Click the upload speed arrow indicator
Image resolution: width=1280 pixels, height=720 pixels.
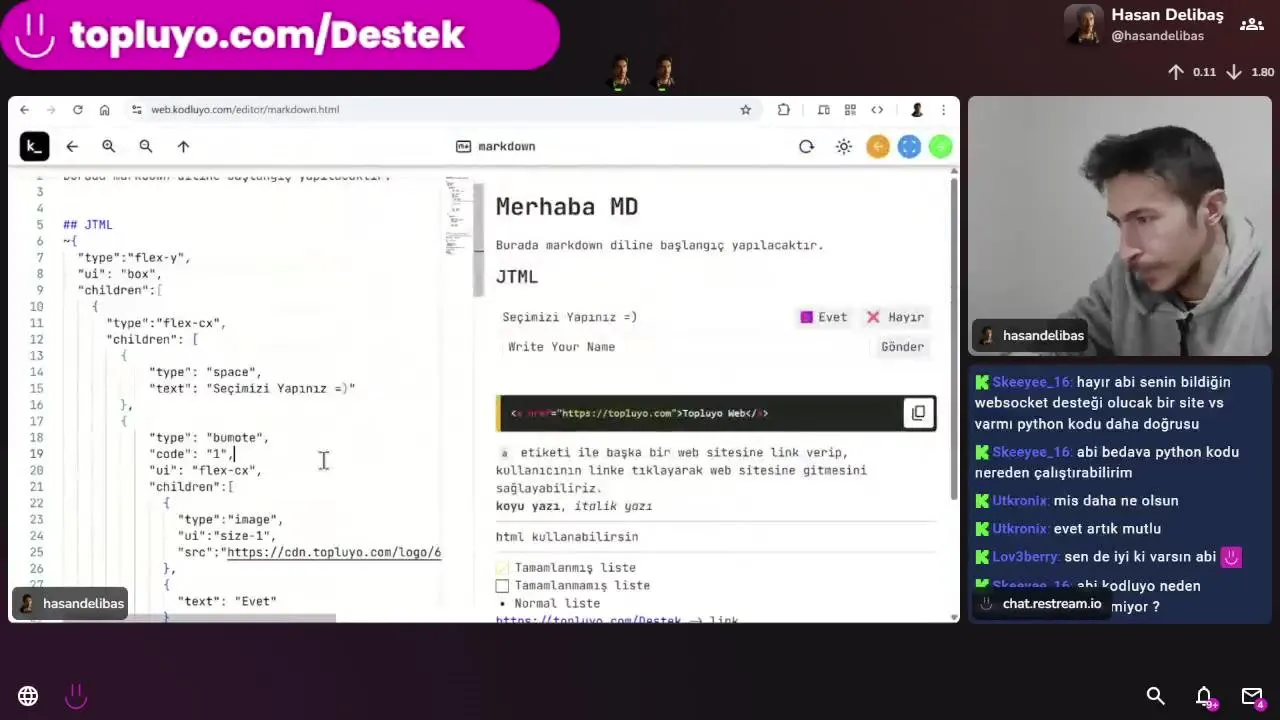[1176, 72]
